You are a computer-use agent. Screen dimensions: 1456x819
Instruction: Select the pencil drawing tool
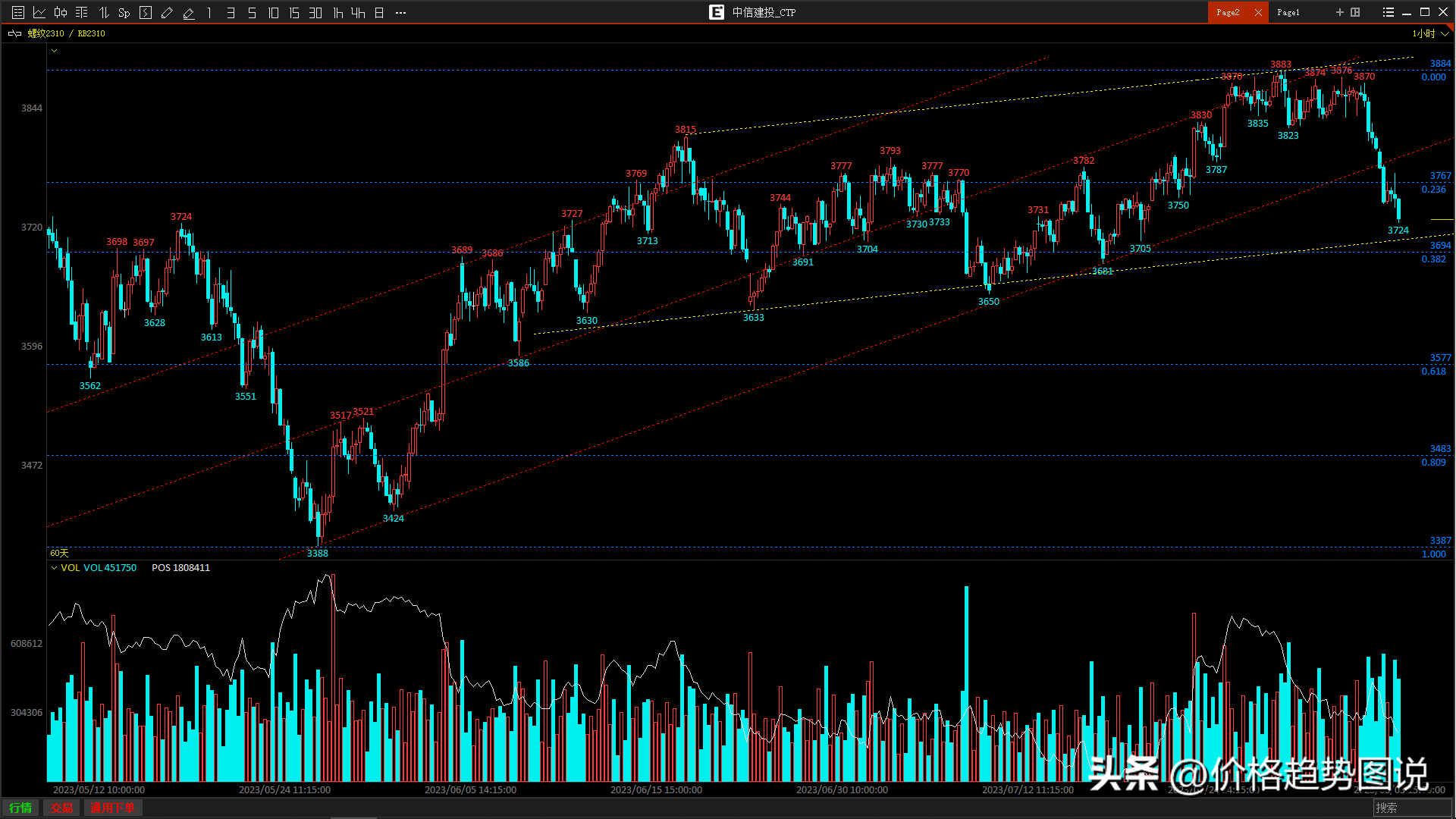(168, 12)
